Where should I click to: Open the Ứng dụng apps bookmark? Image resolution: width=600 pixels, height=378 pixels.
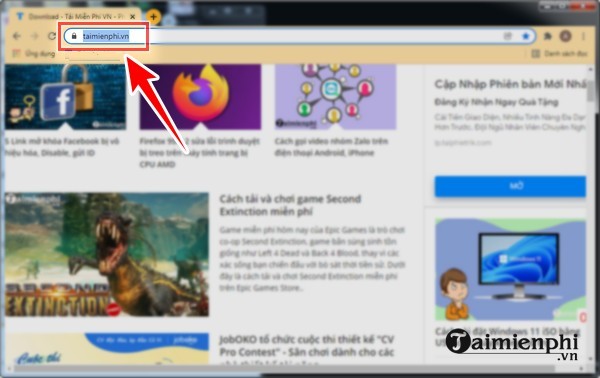[x=34, y=54]
